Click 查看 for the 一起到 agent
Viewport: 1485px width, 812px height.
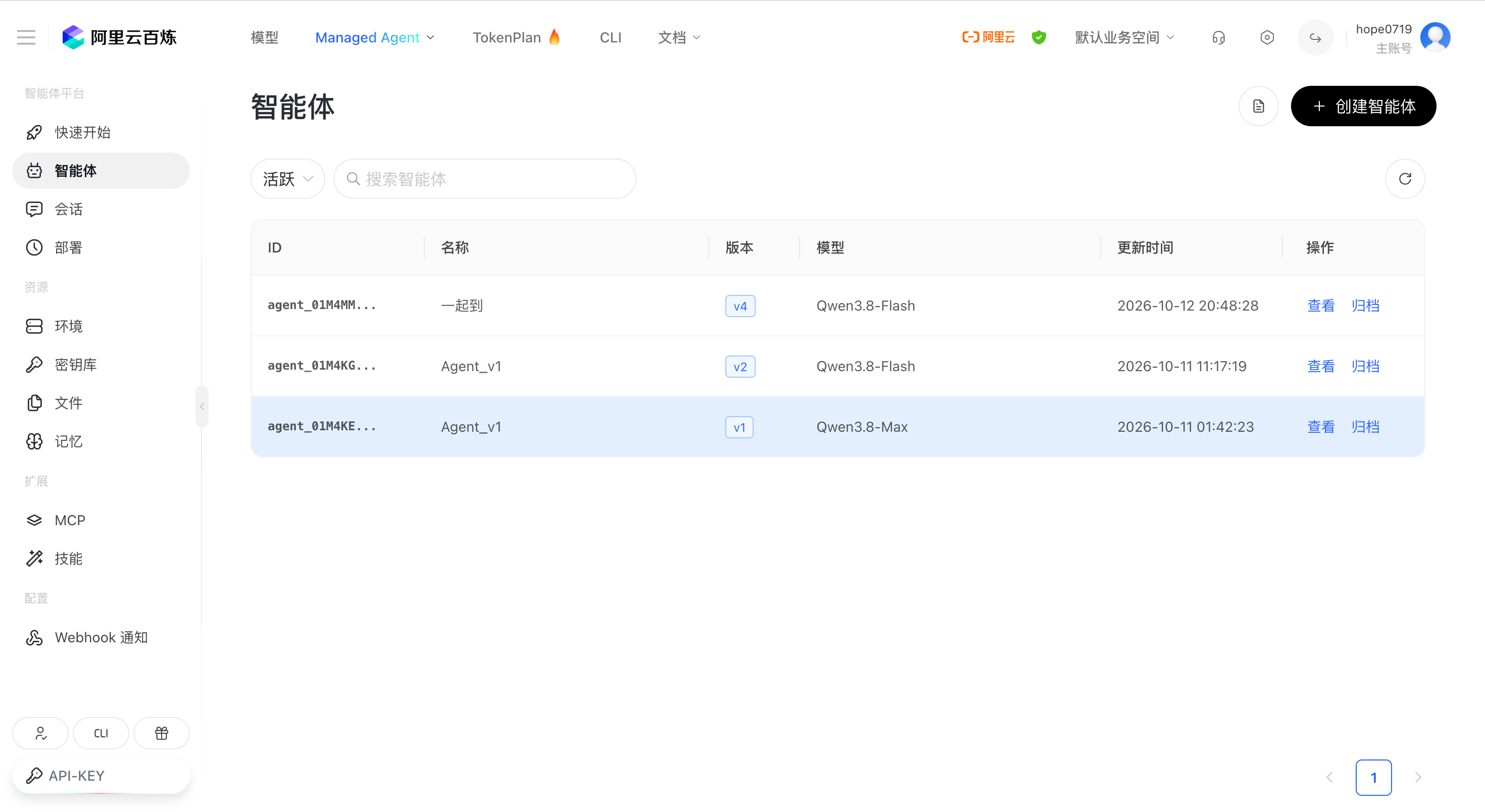[1321, 306]
